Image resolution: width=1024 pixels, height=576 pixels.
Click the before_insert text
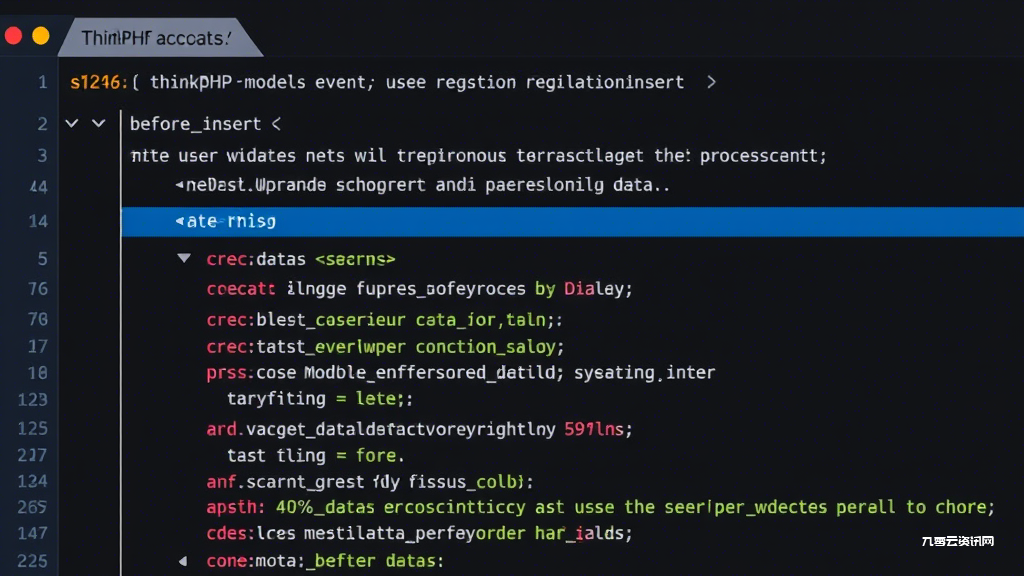pos(195,123)
